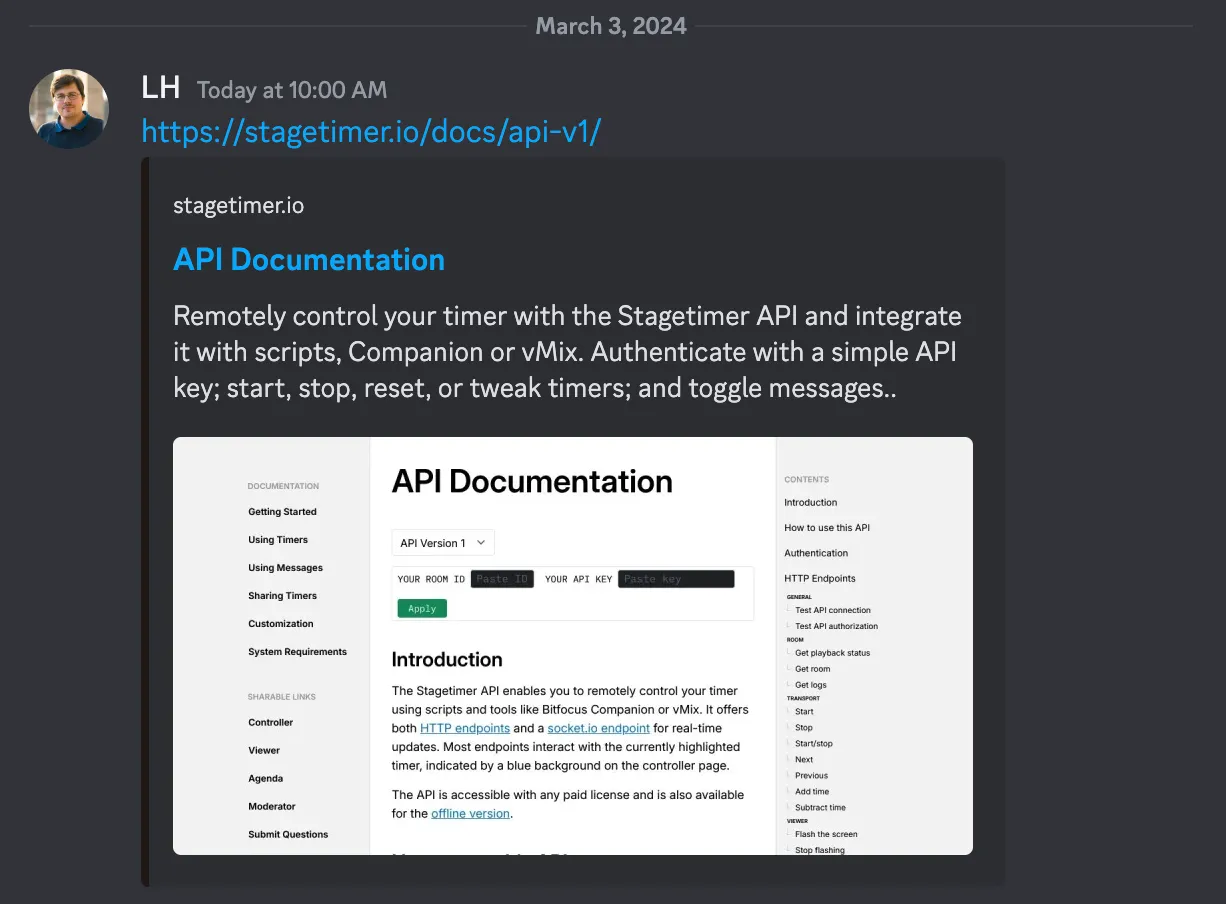Open the Sharing Timers documentation page
Image resolution: width=1226 pixels, height=904 pixels.
click(282, 595)
